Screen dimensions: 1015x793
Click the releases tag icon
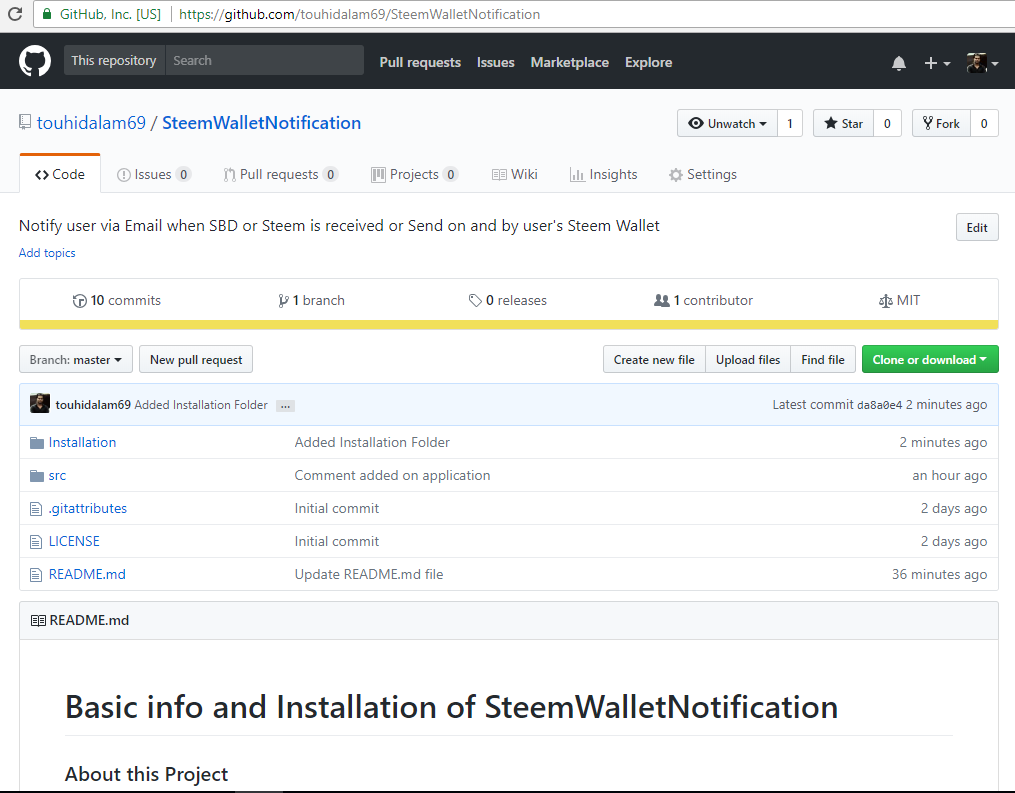[475, 300]
